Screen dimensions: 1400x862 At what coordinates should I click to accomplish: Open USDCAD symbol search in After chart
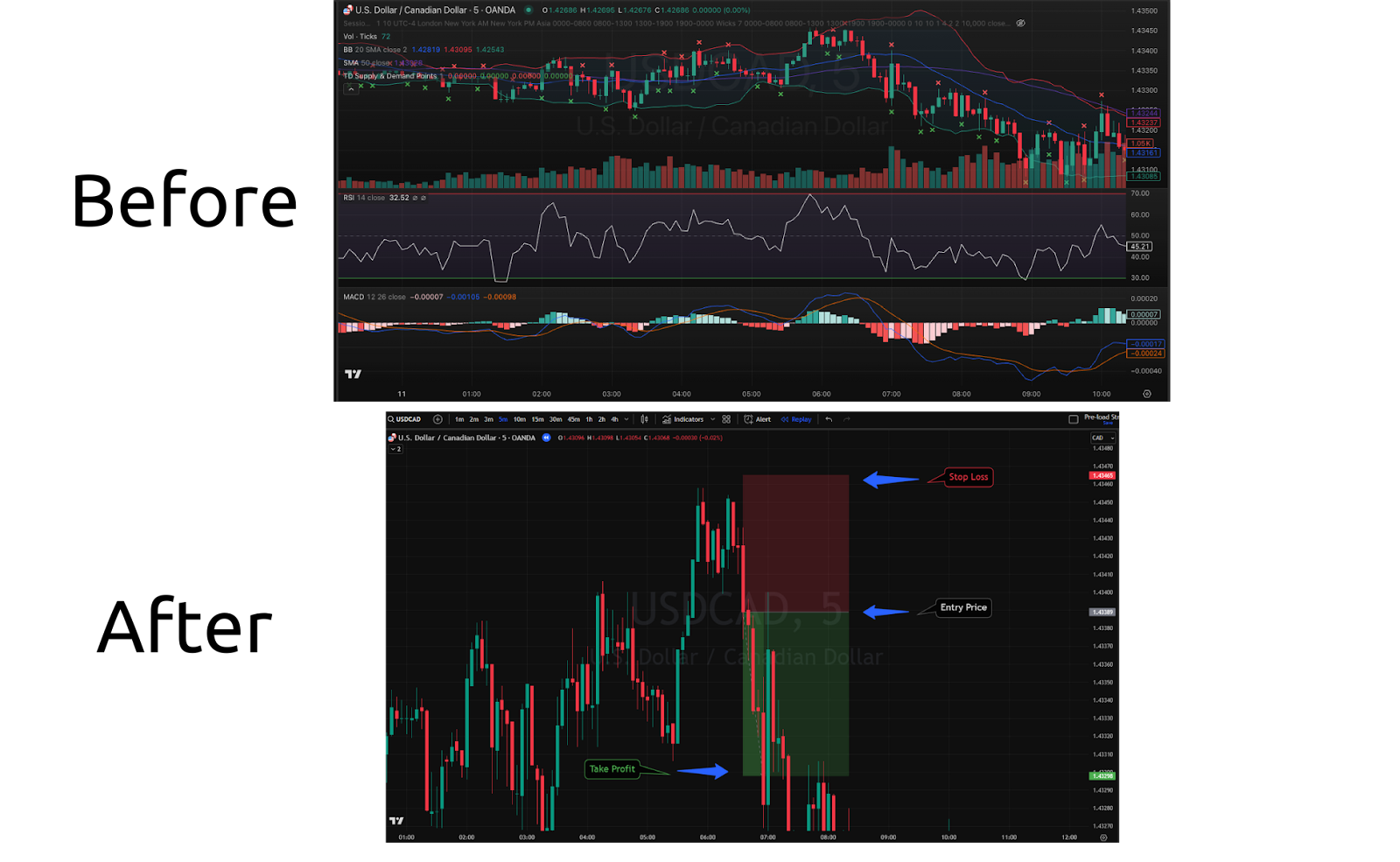click(404, 419)
